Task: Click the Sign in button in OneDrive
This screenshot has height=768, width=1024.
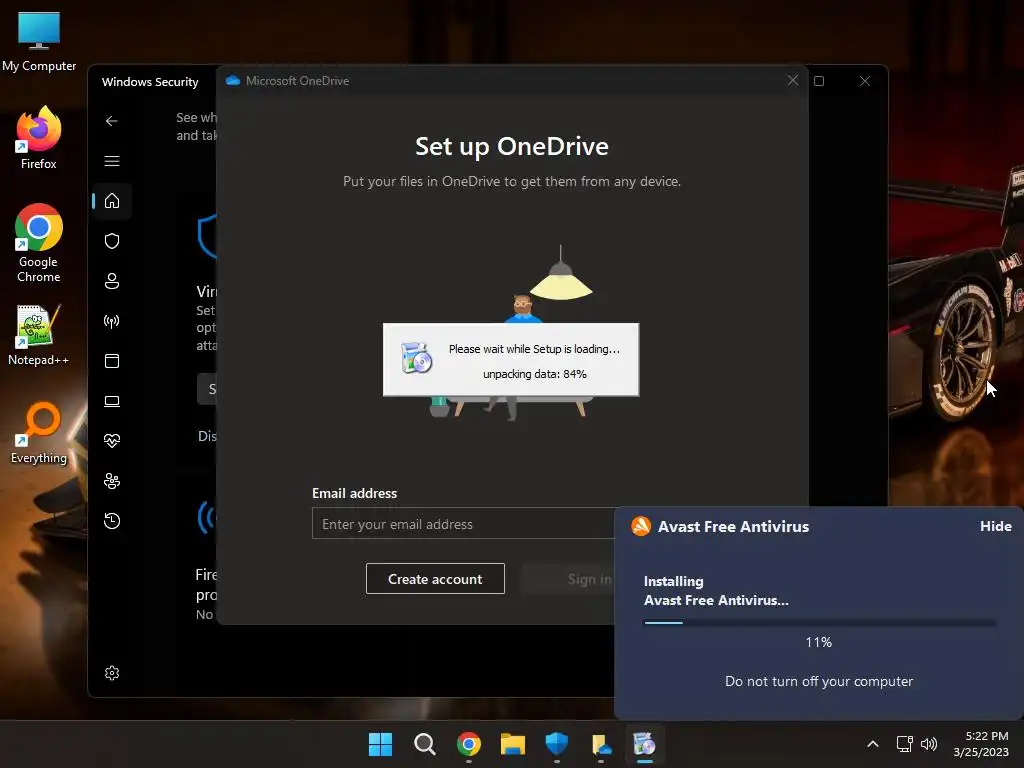Action: pyautogui.click(x=568, y=579)
